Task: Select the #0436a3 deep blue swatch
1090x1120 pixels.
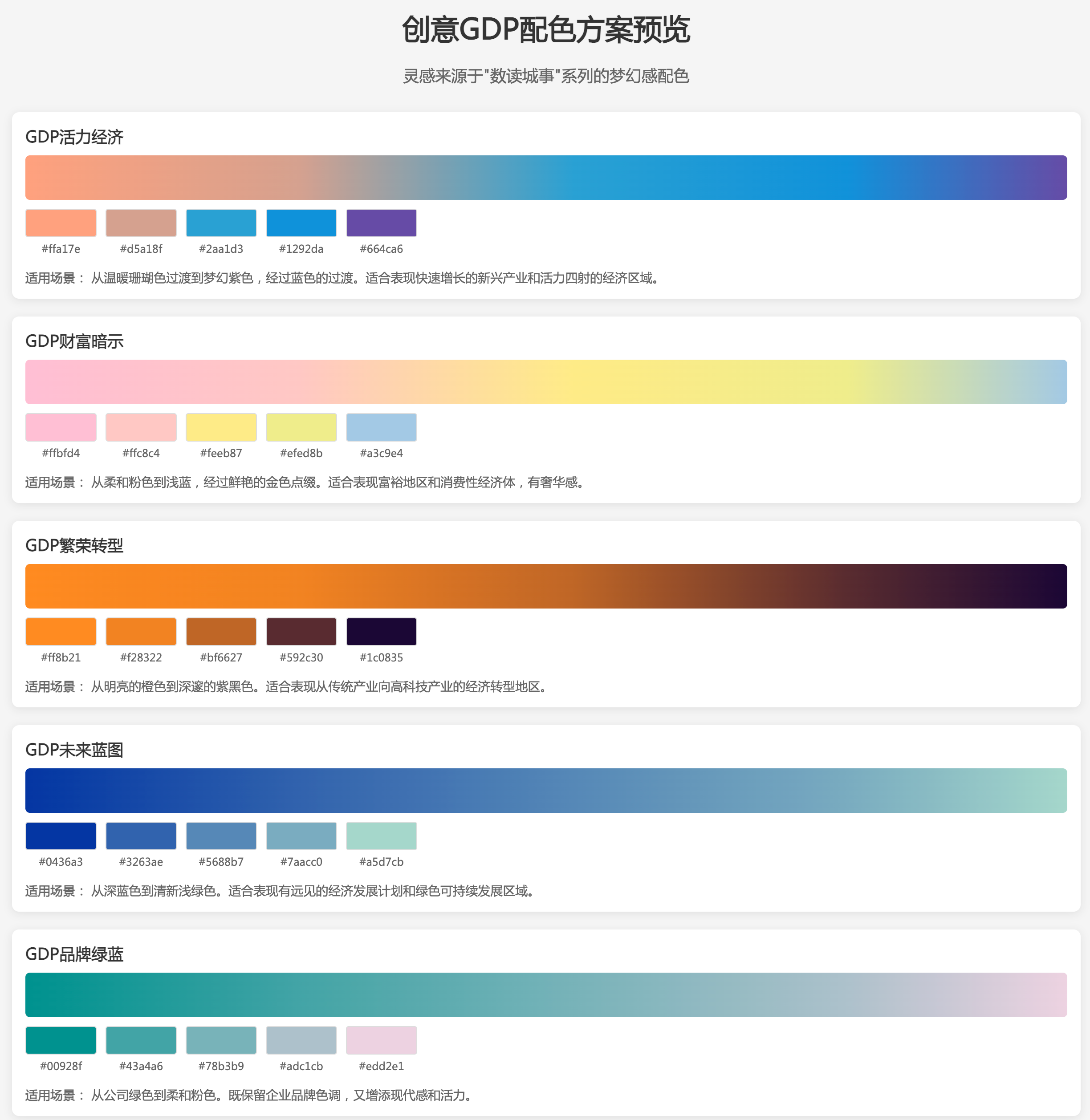Action: pos(61,836)
